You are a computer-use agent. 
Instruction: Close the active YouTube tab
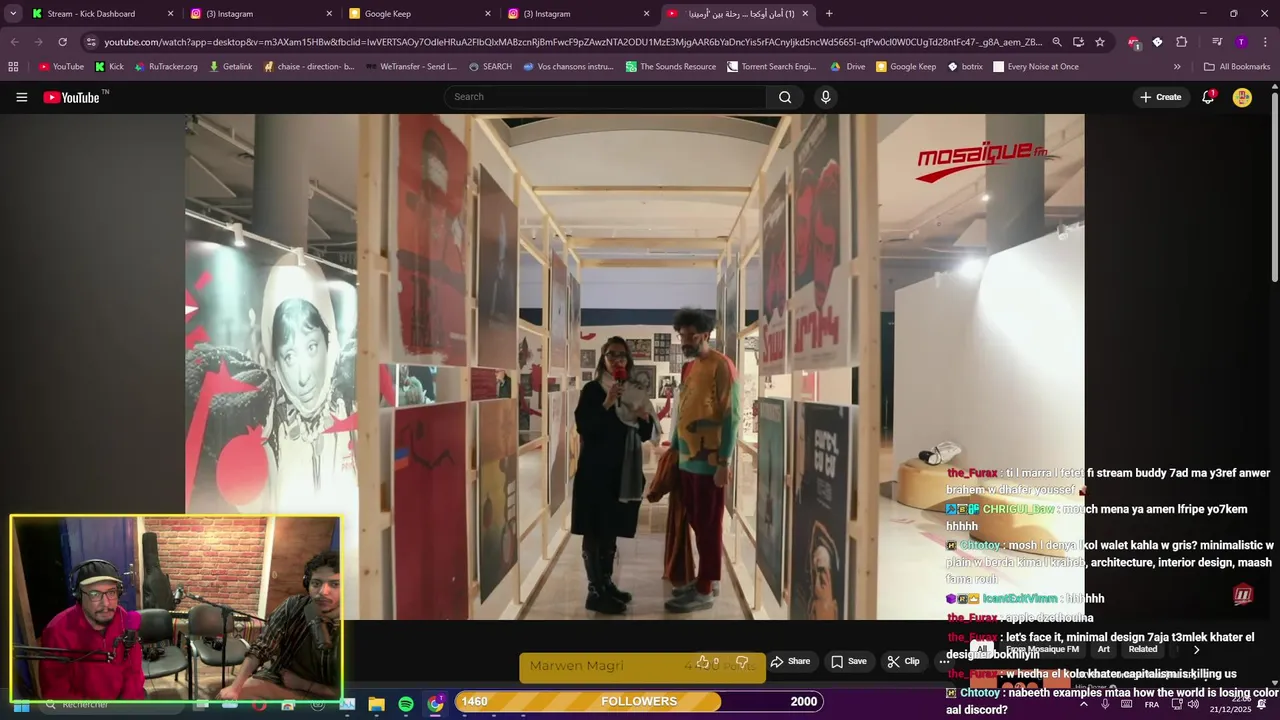coord(805,14)
